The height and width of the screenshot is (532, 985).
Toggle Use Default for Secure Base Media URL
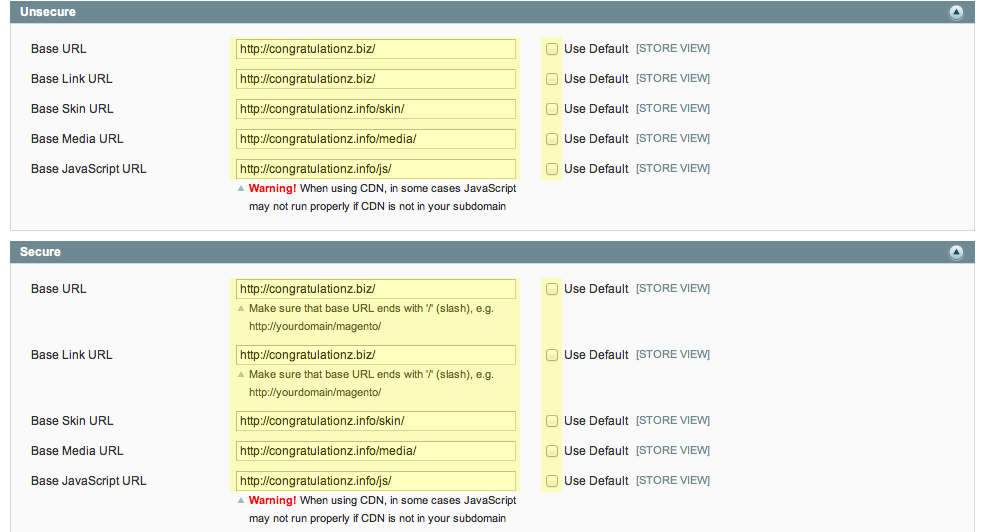(x=552, y=451)
